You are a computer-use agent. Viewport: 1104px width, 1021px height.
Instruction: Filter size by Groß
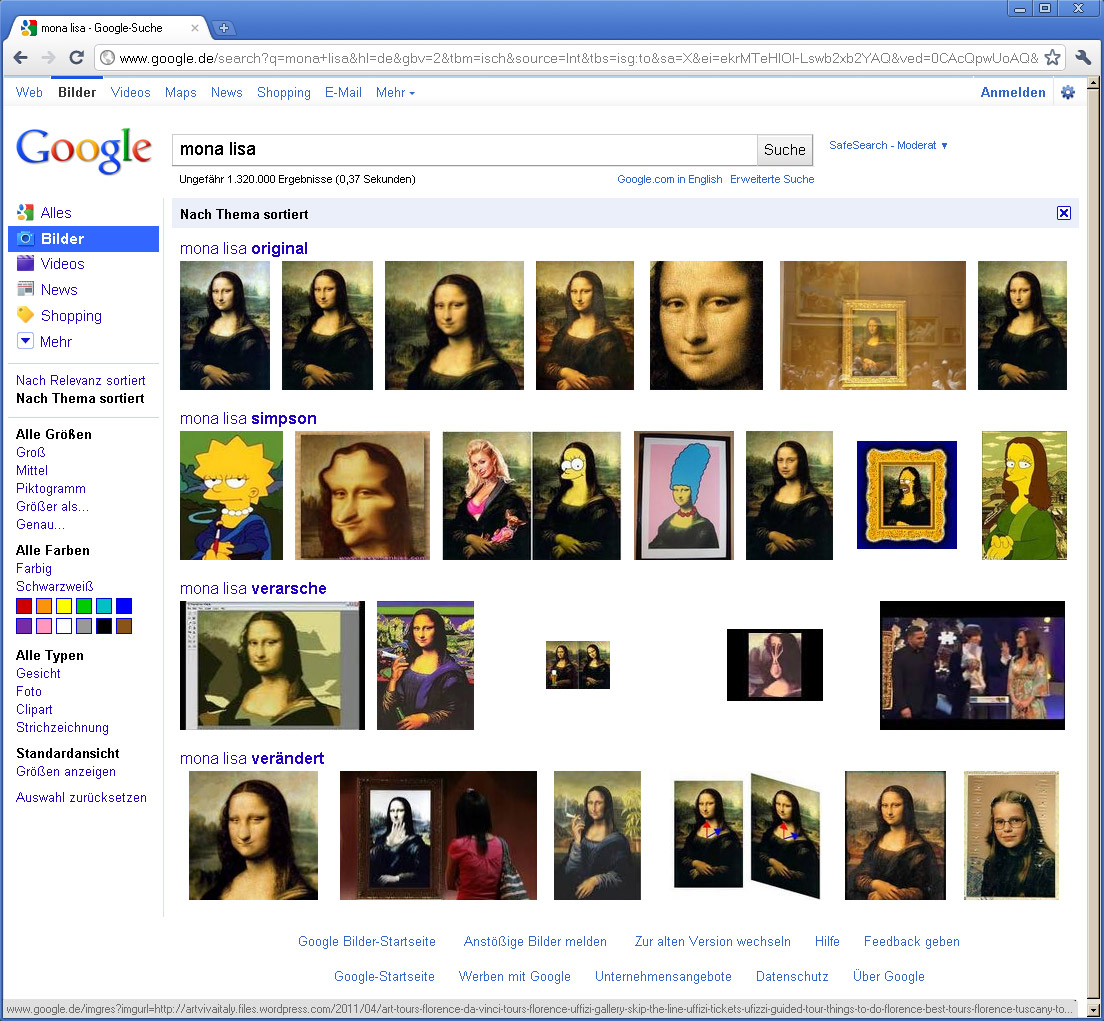(x=30, y=452)
